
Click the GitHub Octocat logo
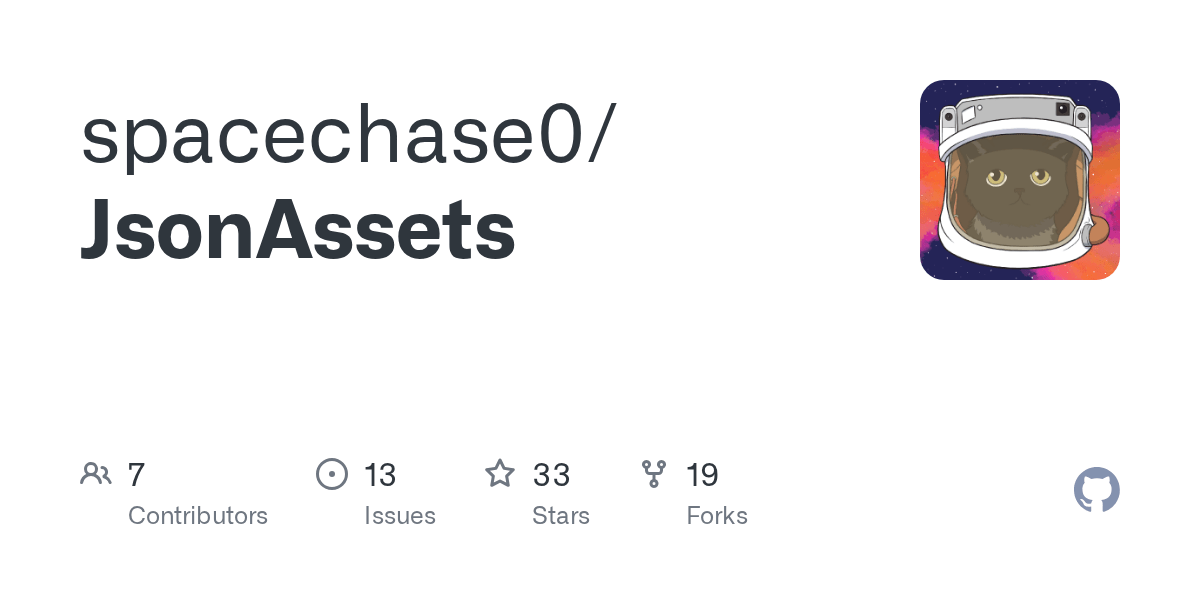[x=1096, y=490]
